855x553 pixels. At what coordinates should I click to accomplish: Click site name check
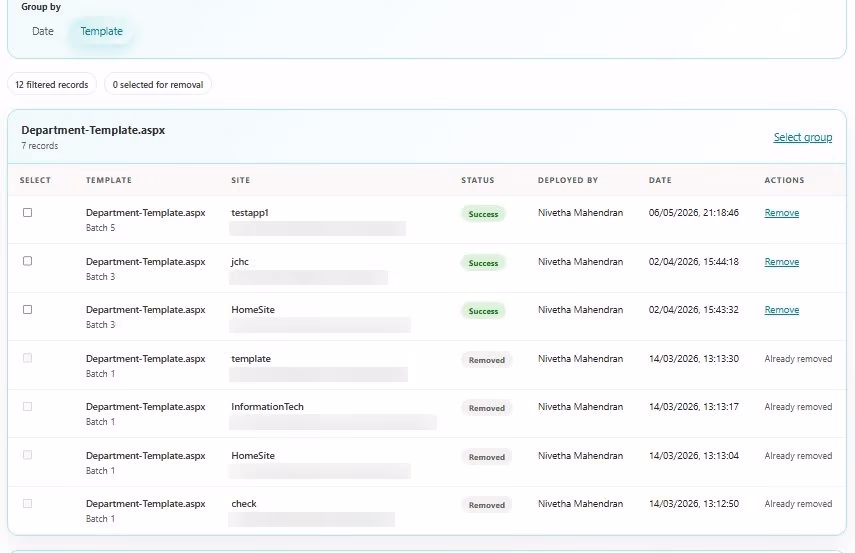point(244,504)
